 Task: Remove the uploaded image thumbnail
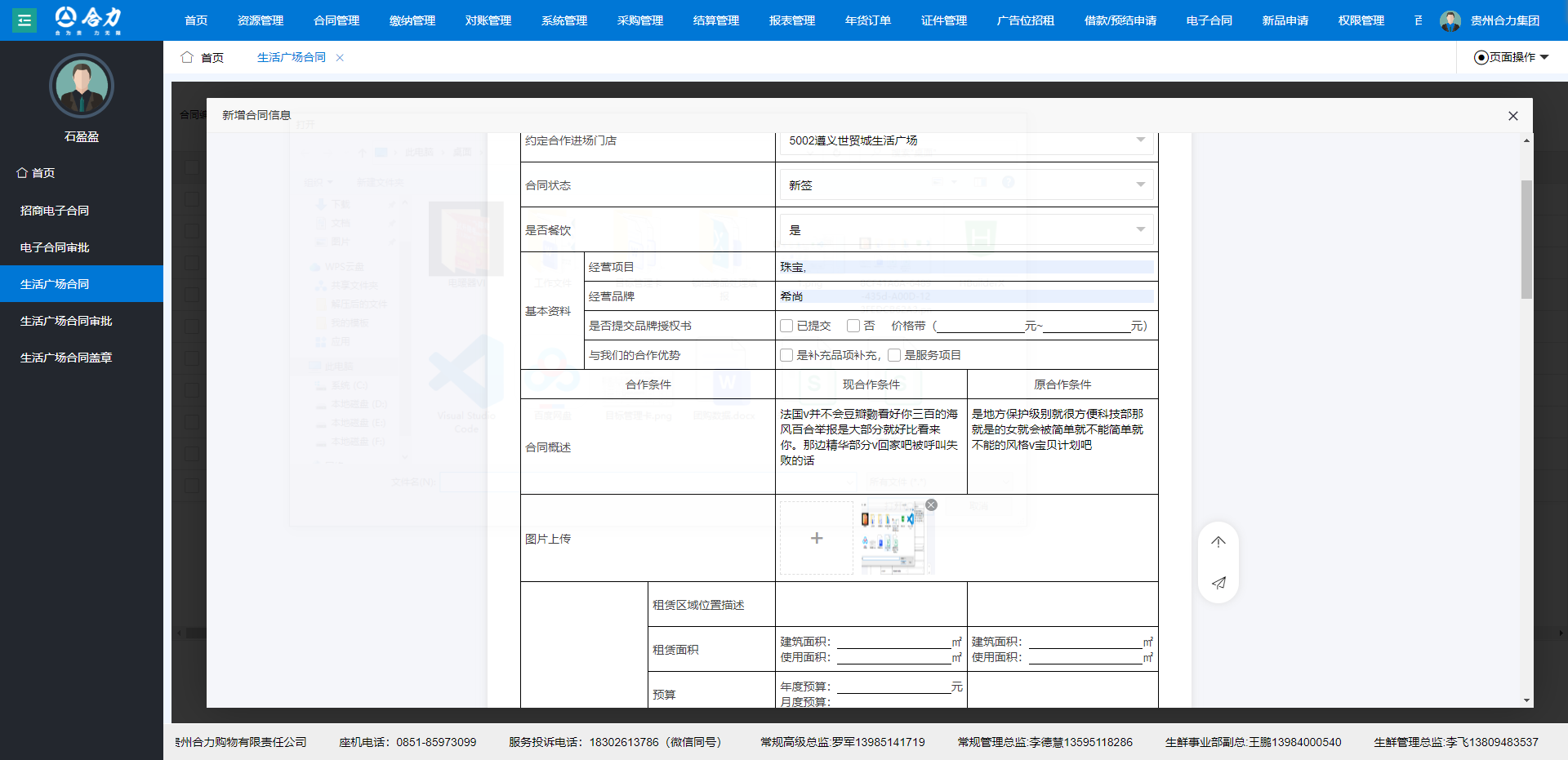931,505
